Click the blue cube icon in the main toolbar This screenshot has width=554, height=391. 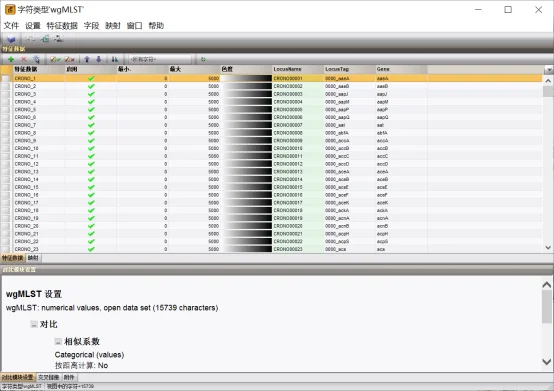[12, 39]
